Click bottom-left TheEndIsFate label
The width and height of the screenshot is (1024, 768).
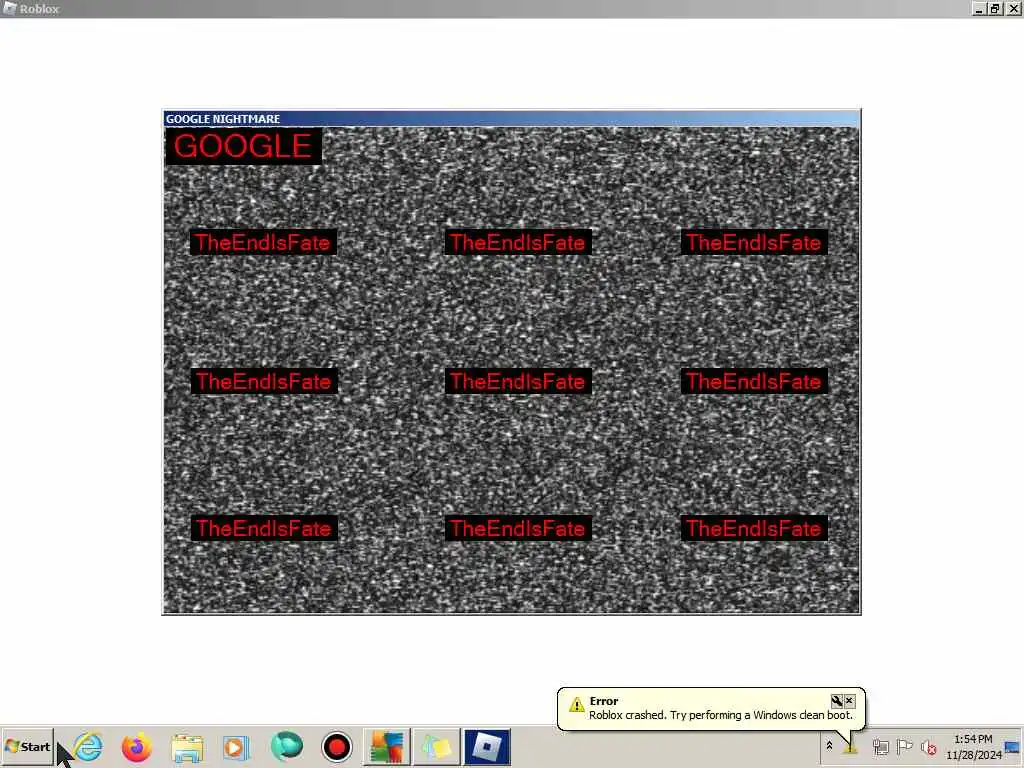[264, 528]
